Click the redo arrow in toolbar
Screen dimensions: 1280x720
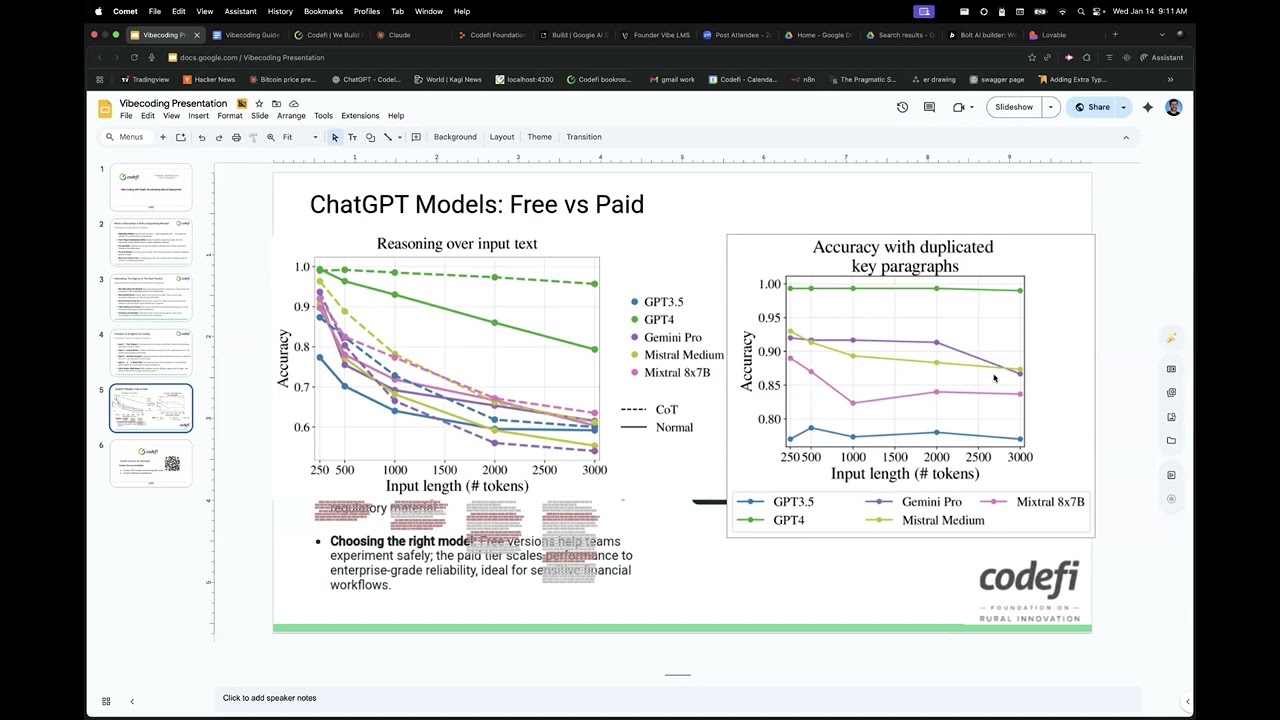pyautogui.click(x=219, y=137)
